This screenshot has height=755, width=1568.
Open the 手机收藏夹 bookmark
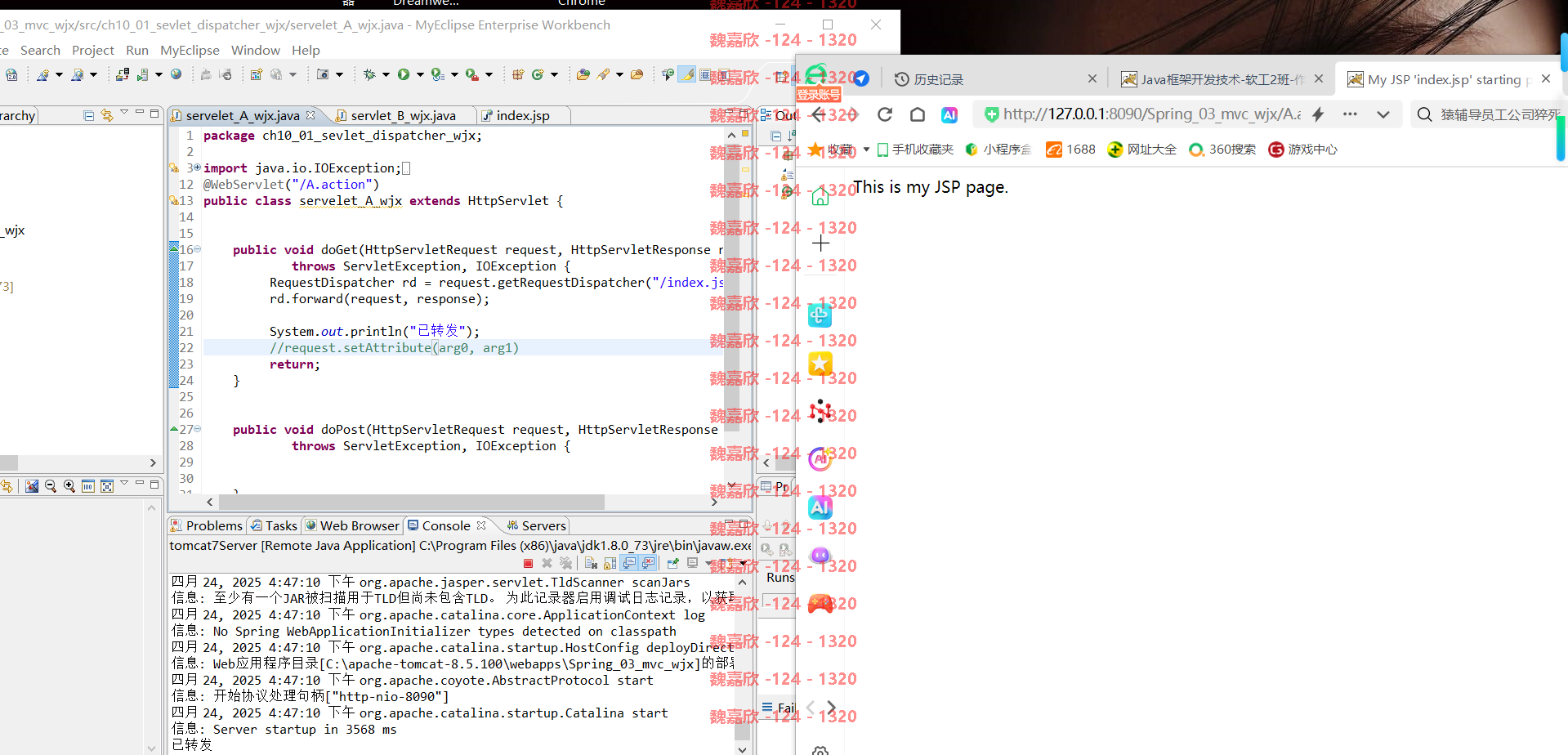coord(915,150)
